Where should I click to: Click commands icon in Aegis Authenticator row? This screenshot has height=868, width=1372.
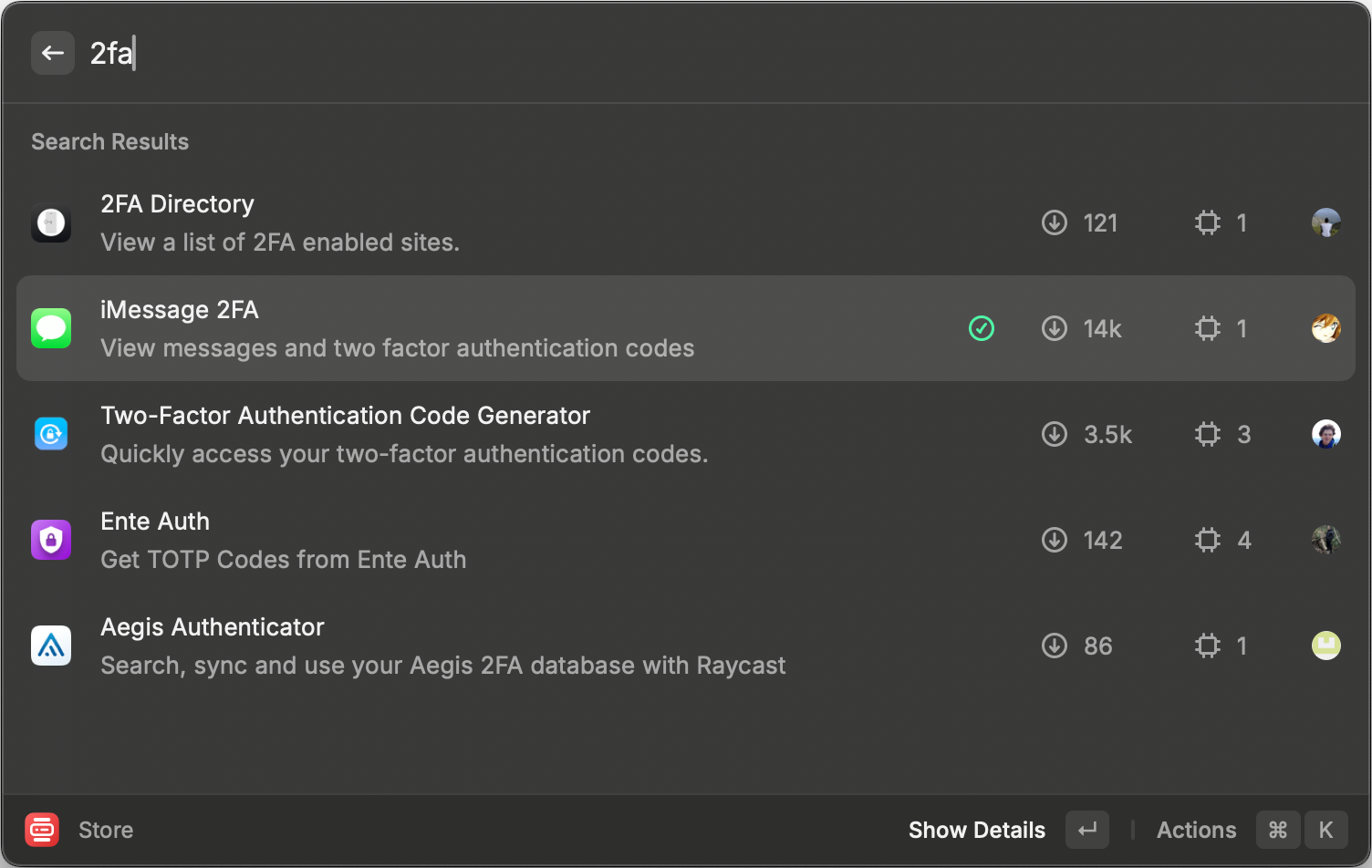pos(1208,646)
